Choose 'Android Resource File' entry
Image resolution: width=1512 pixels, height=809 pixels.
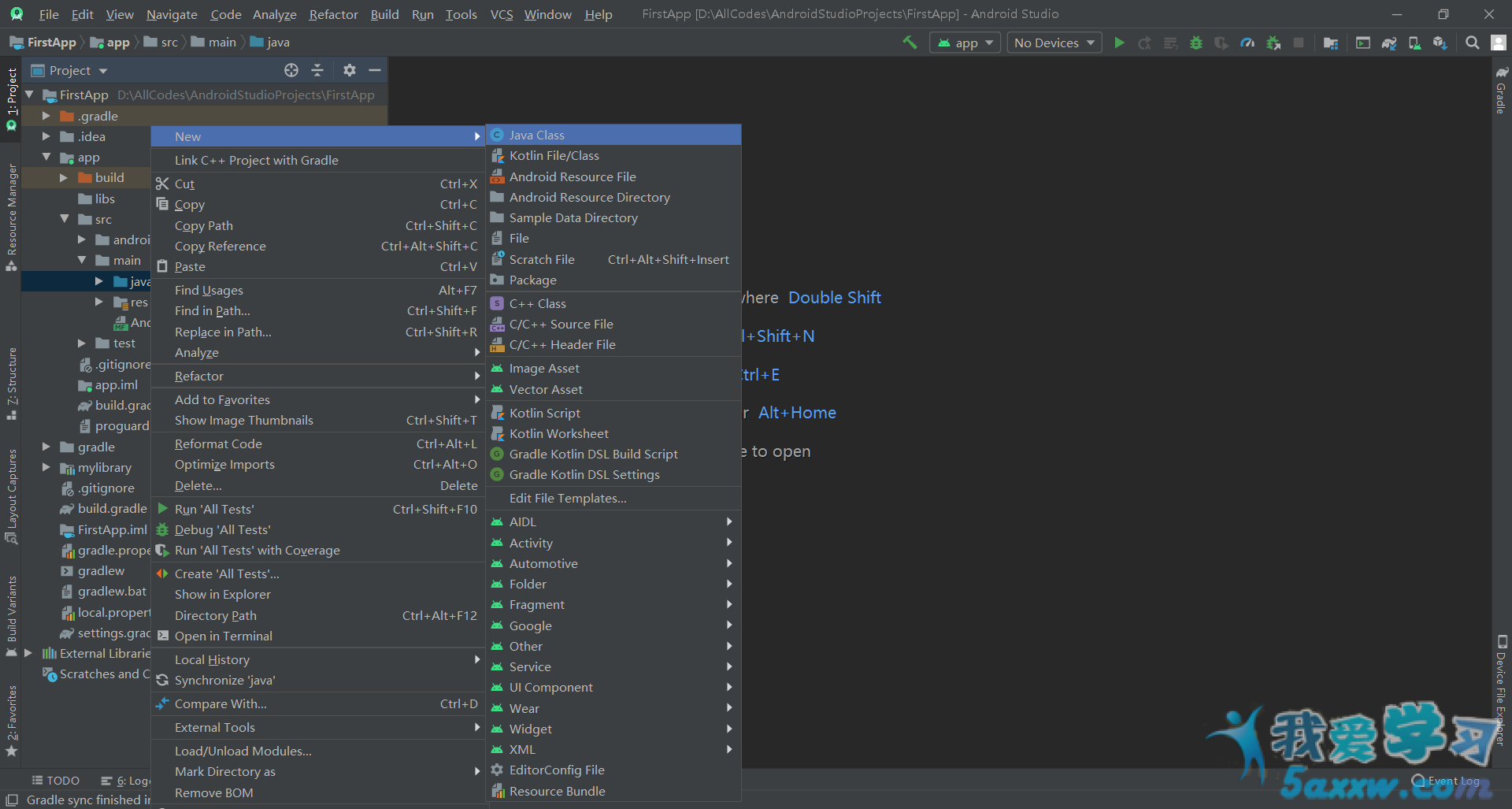point(613,176)
